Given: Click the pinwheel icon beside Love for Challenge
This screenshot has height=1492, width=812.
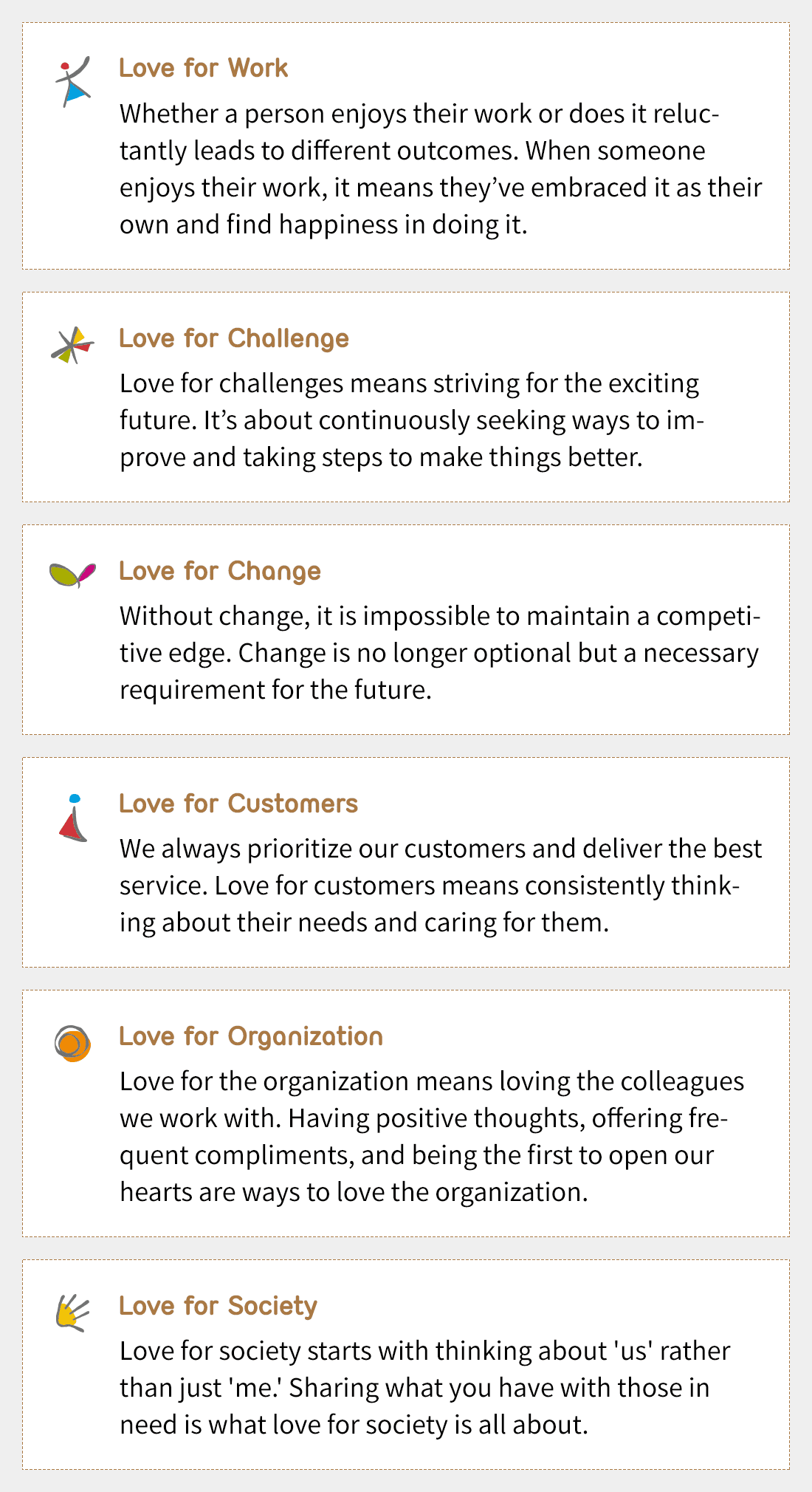Looking at the screenshot, I should (x=72, y=344).
